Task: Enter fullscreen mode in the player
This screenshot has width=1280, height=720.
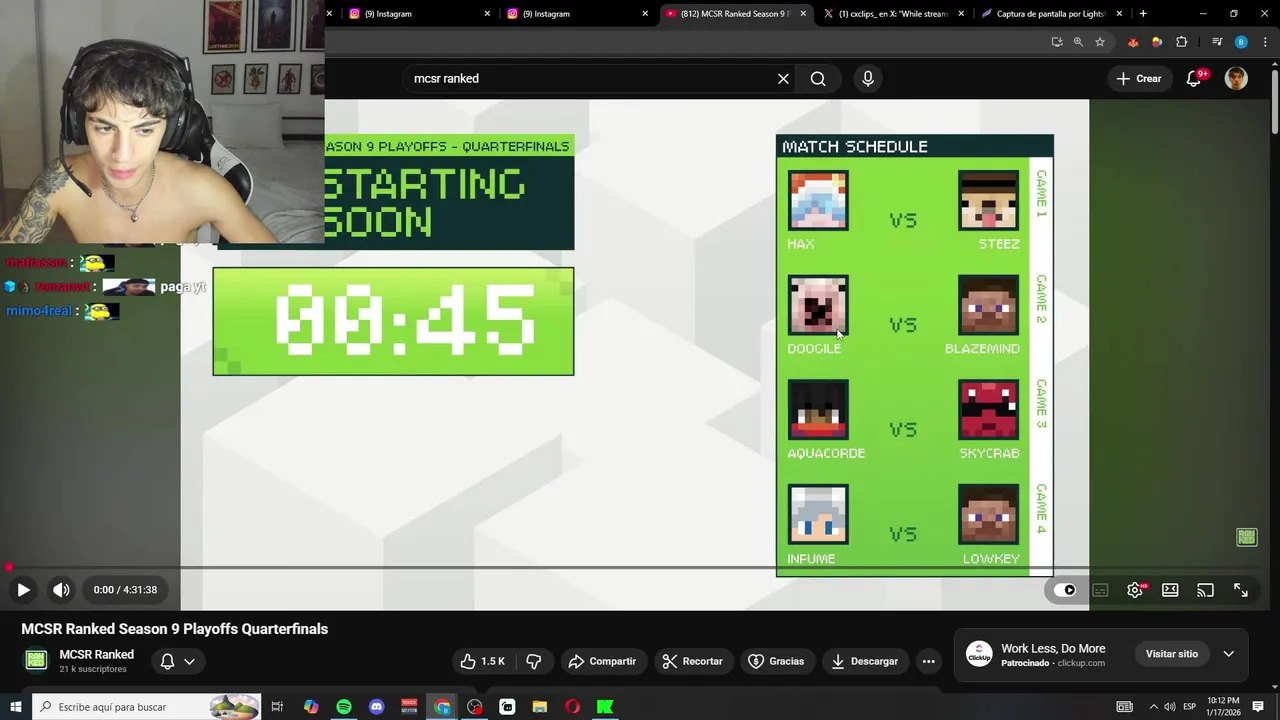Action: pos(1240,590)
